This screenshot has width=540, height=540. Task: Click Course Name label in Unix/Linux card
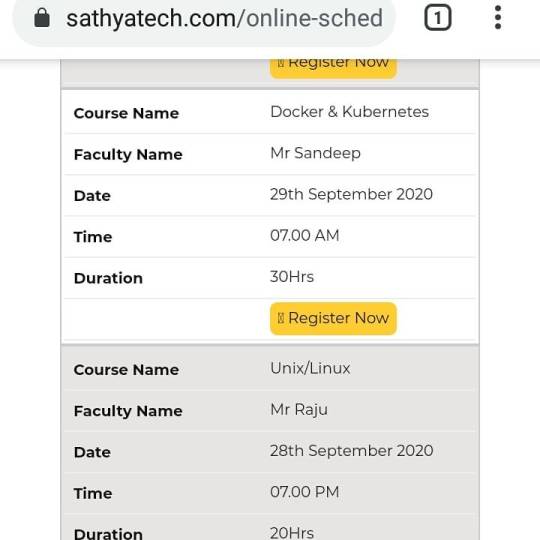click(126, 370)
